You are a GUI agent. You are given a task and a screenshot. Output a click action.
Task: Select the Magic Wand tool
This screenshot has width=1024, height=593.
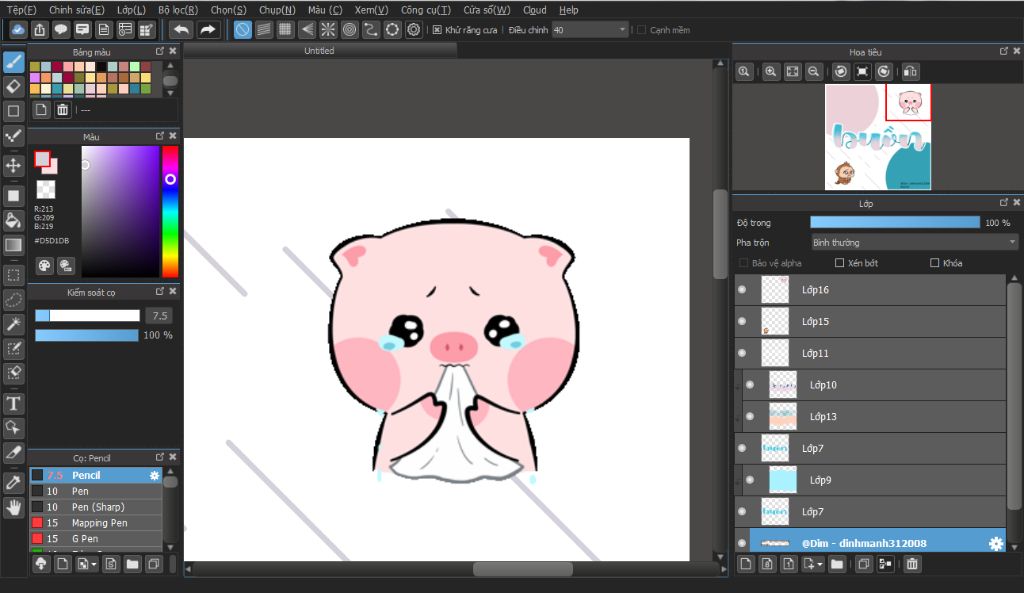[x=14, y=324]
